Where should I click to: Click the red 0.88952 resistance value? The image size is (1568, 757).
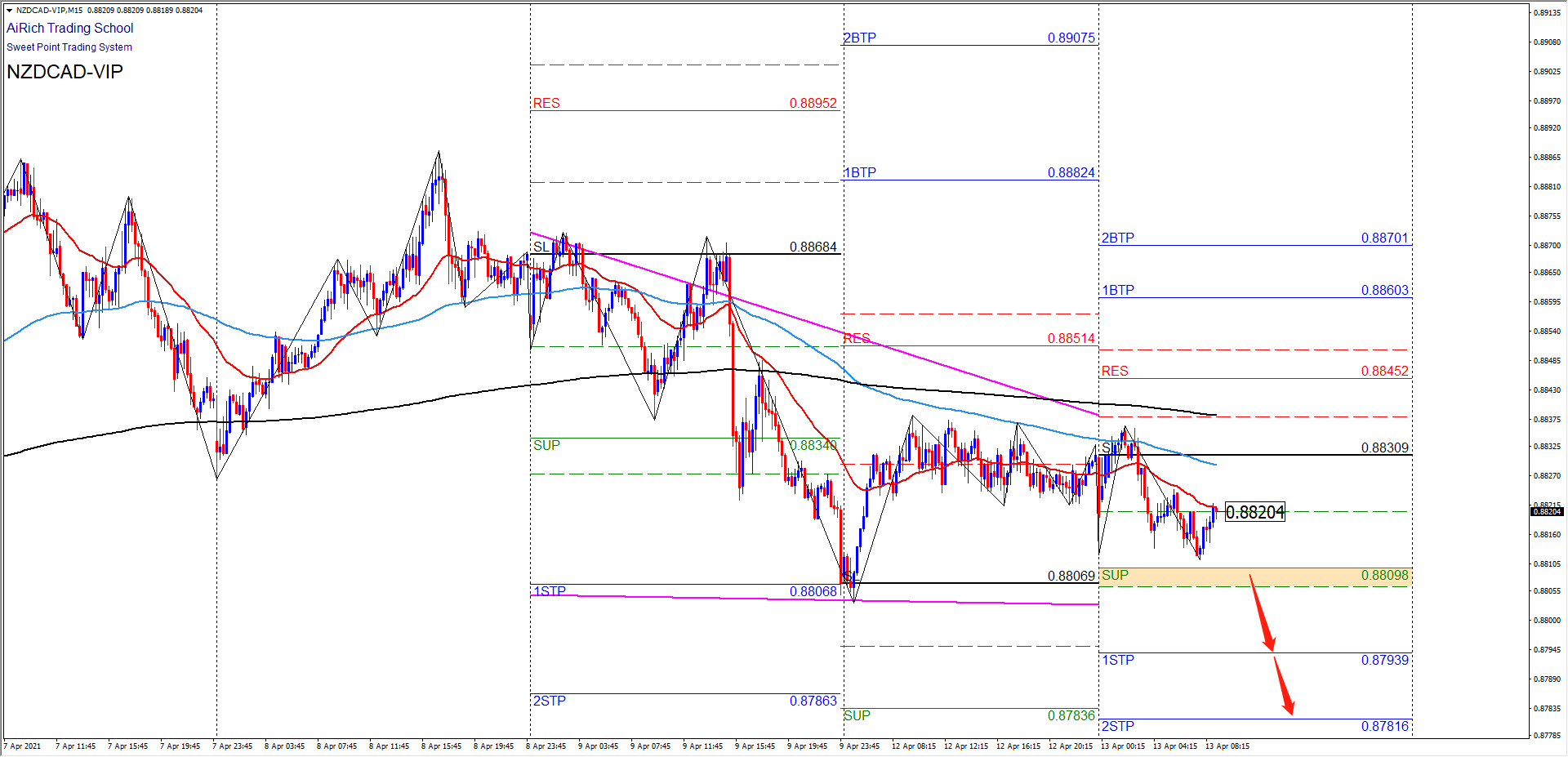point(813,103)
